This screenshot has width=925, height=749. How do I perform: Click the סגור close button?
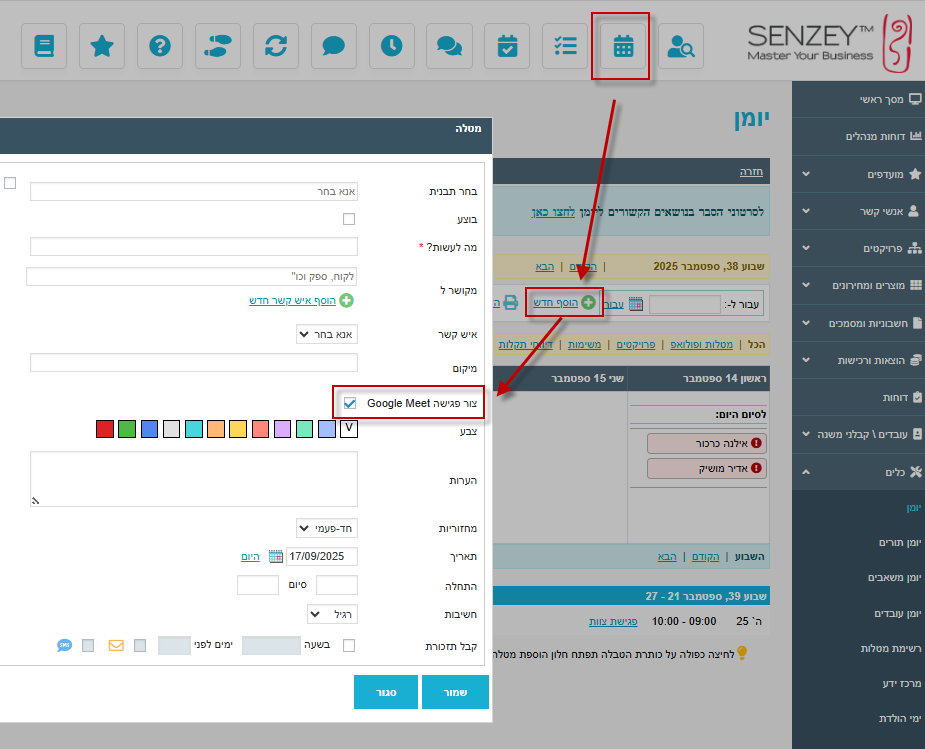point(385,692)
